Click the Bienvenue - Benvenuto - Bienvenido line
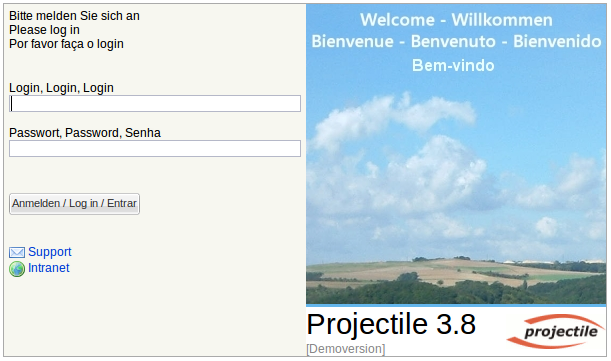Viewport: 611px width, 361px height. 456,41
